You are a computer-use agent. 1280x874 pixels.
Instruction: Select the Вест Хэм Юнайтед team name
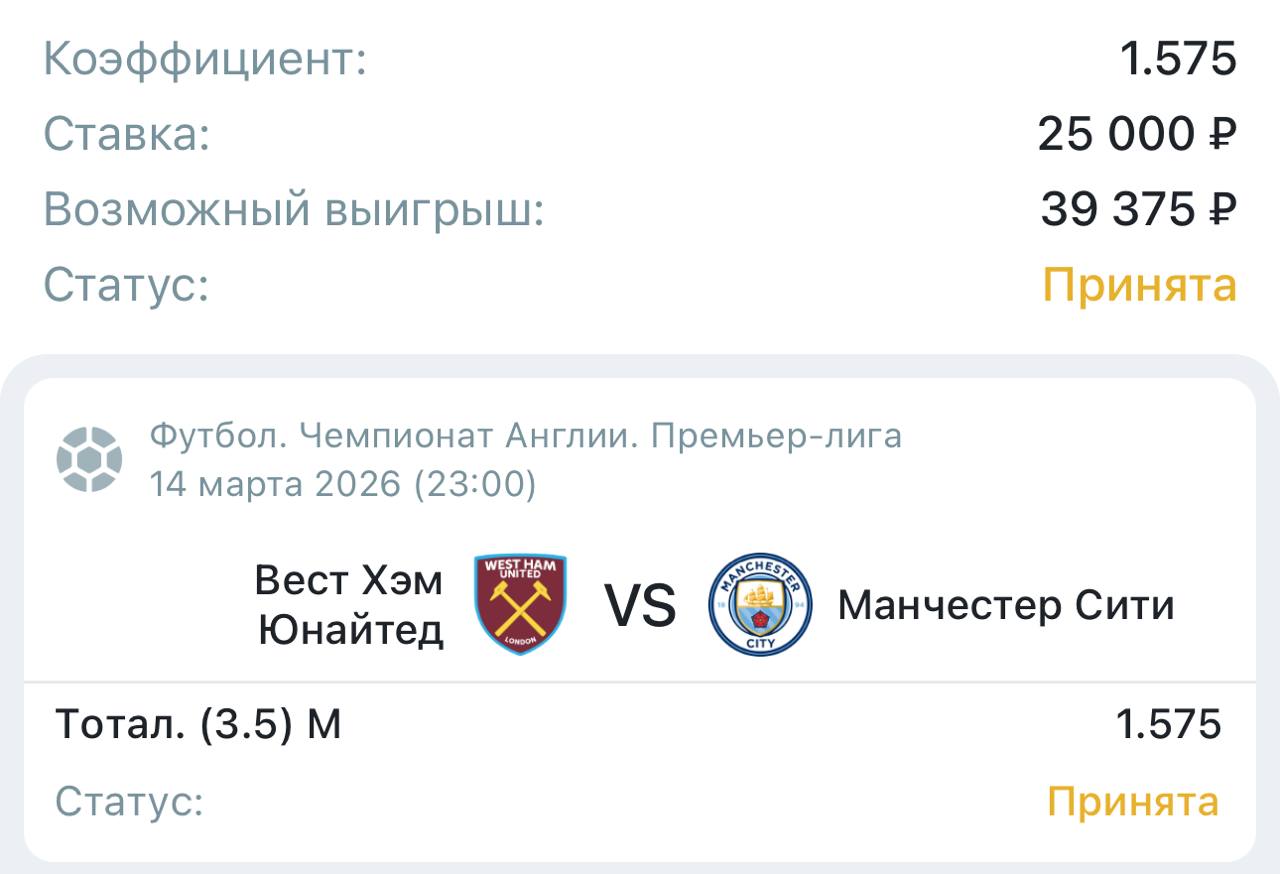pyautogui.click(x=350, y=605)
